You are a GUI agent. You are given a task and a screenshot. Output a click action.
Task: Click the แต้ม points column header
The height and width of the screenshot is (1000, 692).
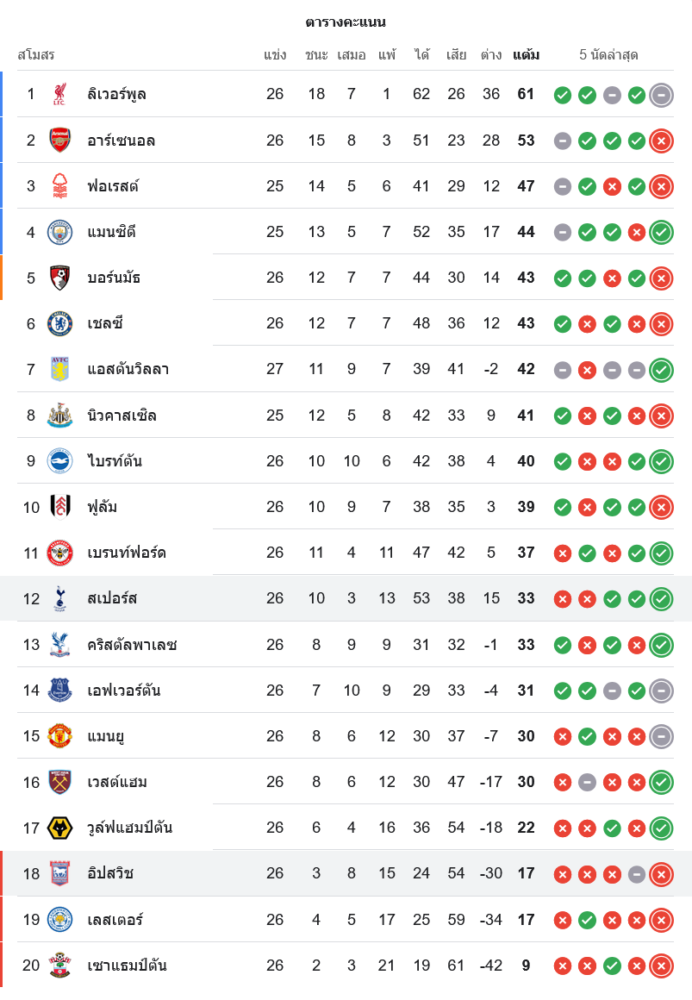pyautogui.click(x=526, y=55)
